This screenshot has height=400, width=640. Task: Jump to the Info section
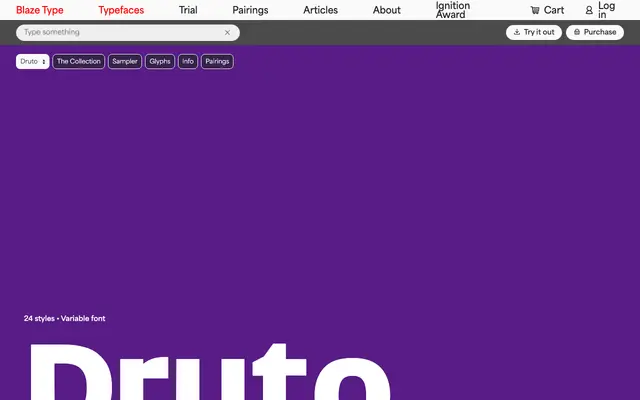coord(188,62)
